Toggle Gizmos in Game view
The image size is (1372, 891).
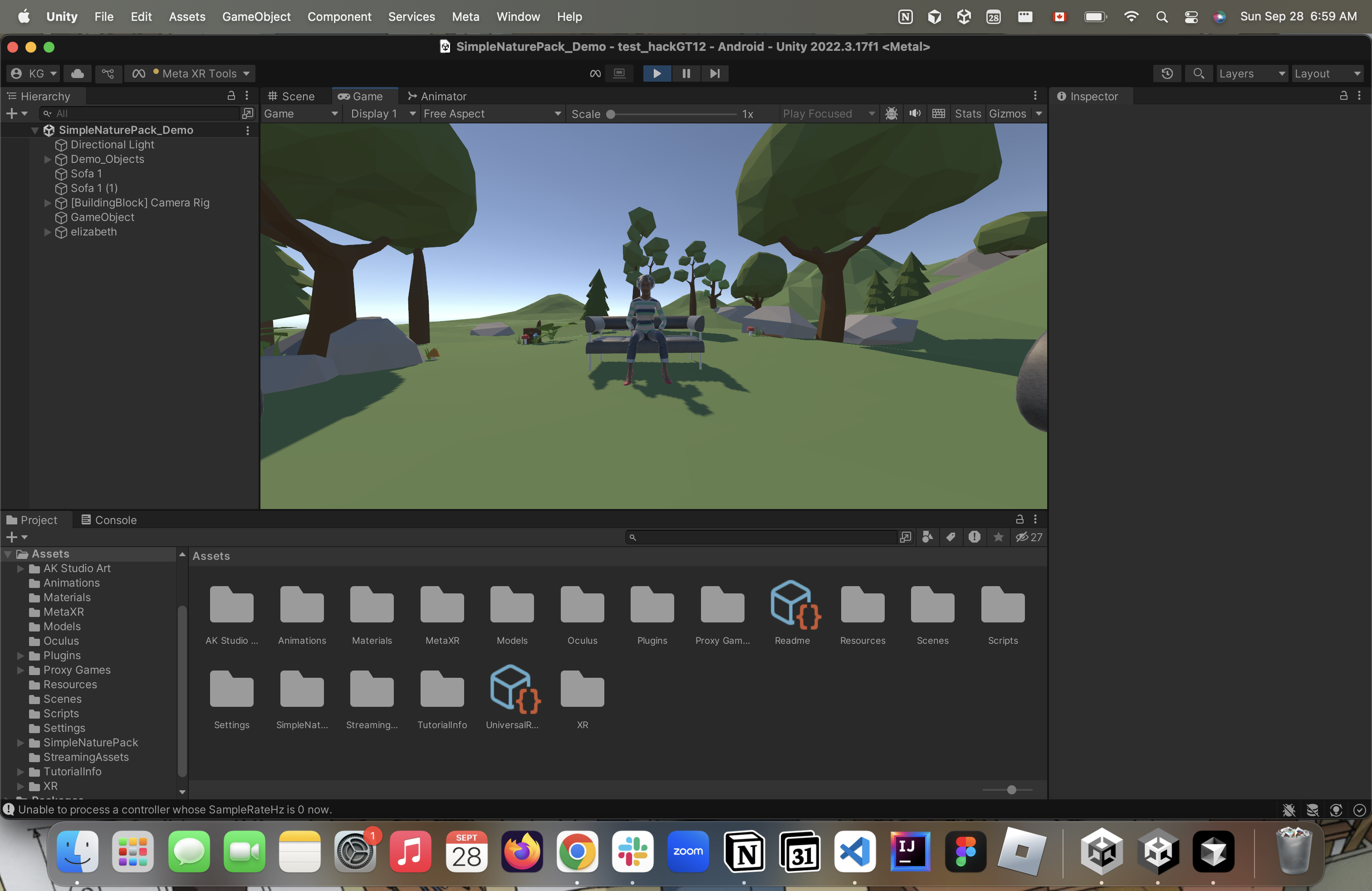[1007, 113]
